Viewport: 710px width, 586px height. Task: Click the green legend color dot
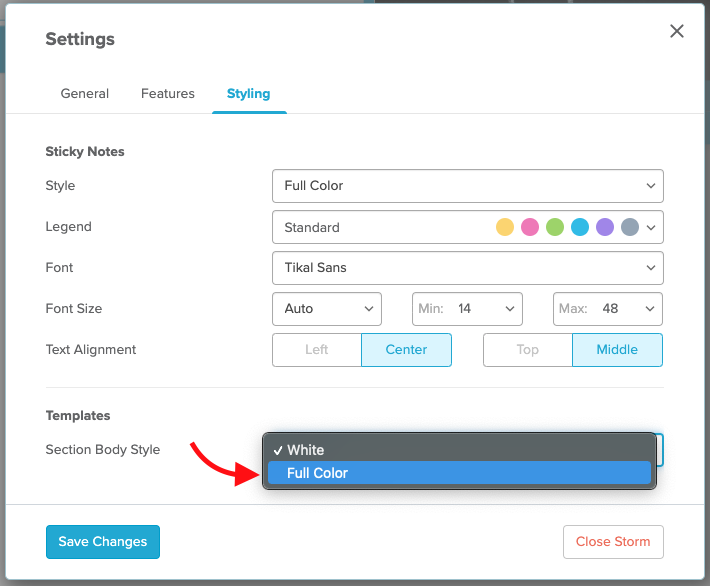555,227
